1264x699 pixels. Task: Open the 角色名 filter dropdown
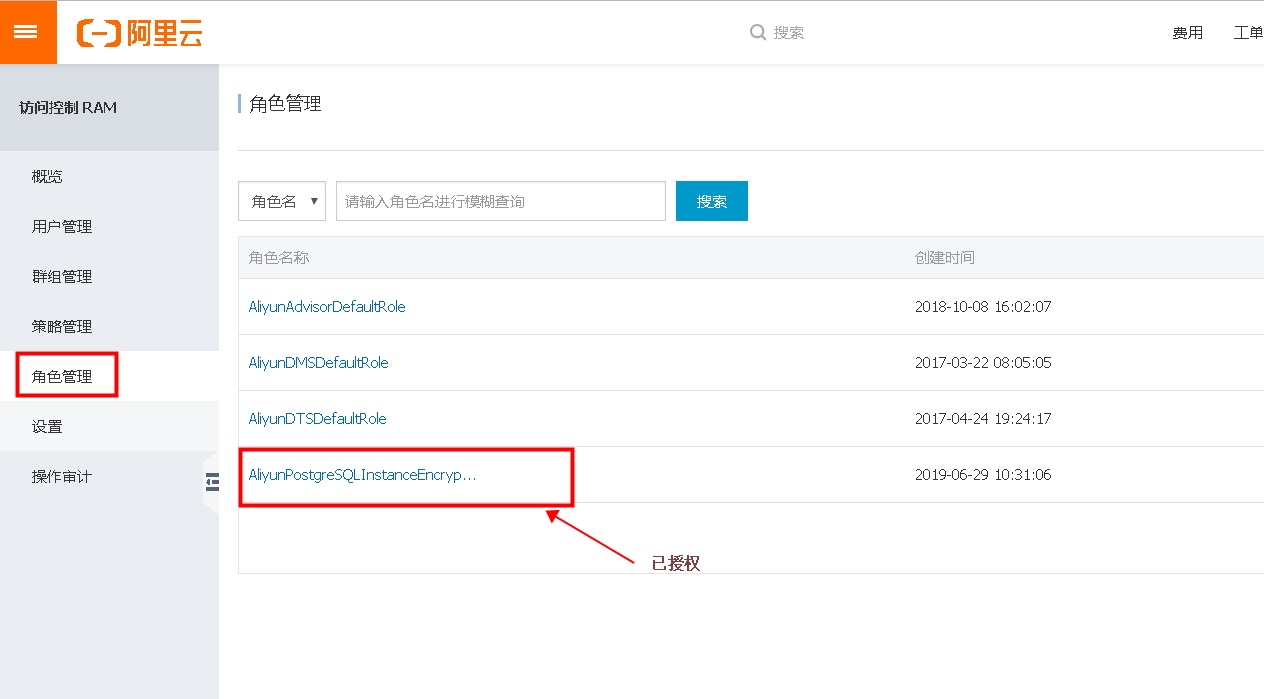pyautogui.click(x=282, y=201)
